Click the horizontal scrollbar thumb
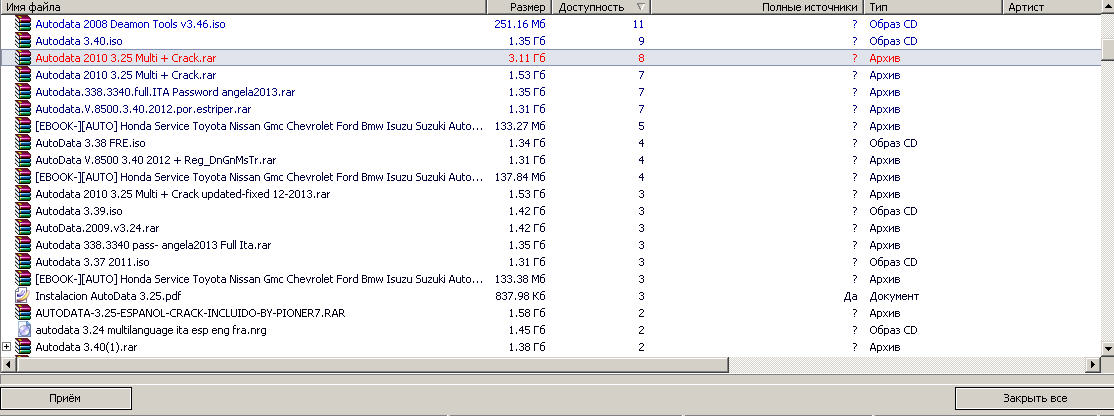 point(372,364)
